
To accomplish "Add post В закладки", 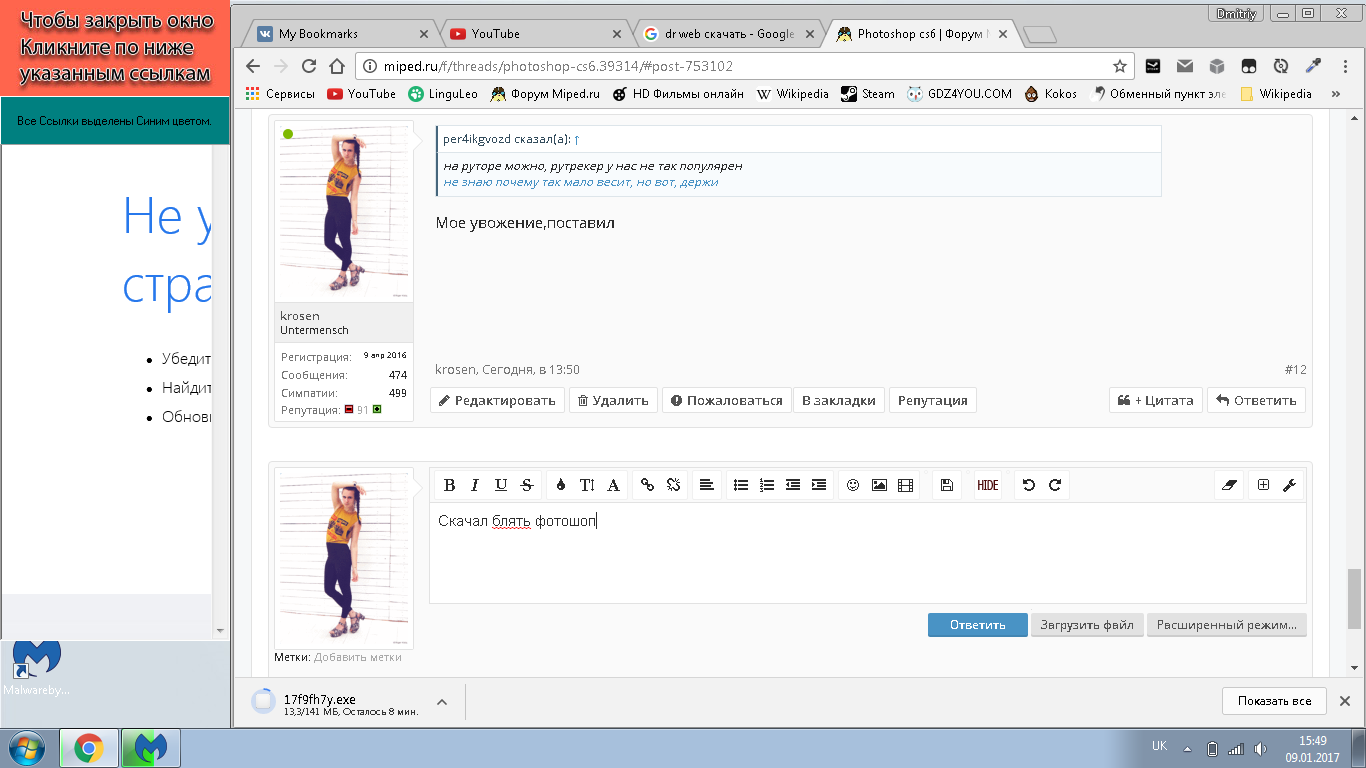I will click(x=839, y=400).
